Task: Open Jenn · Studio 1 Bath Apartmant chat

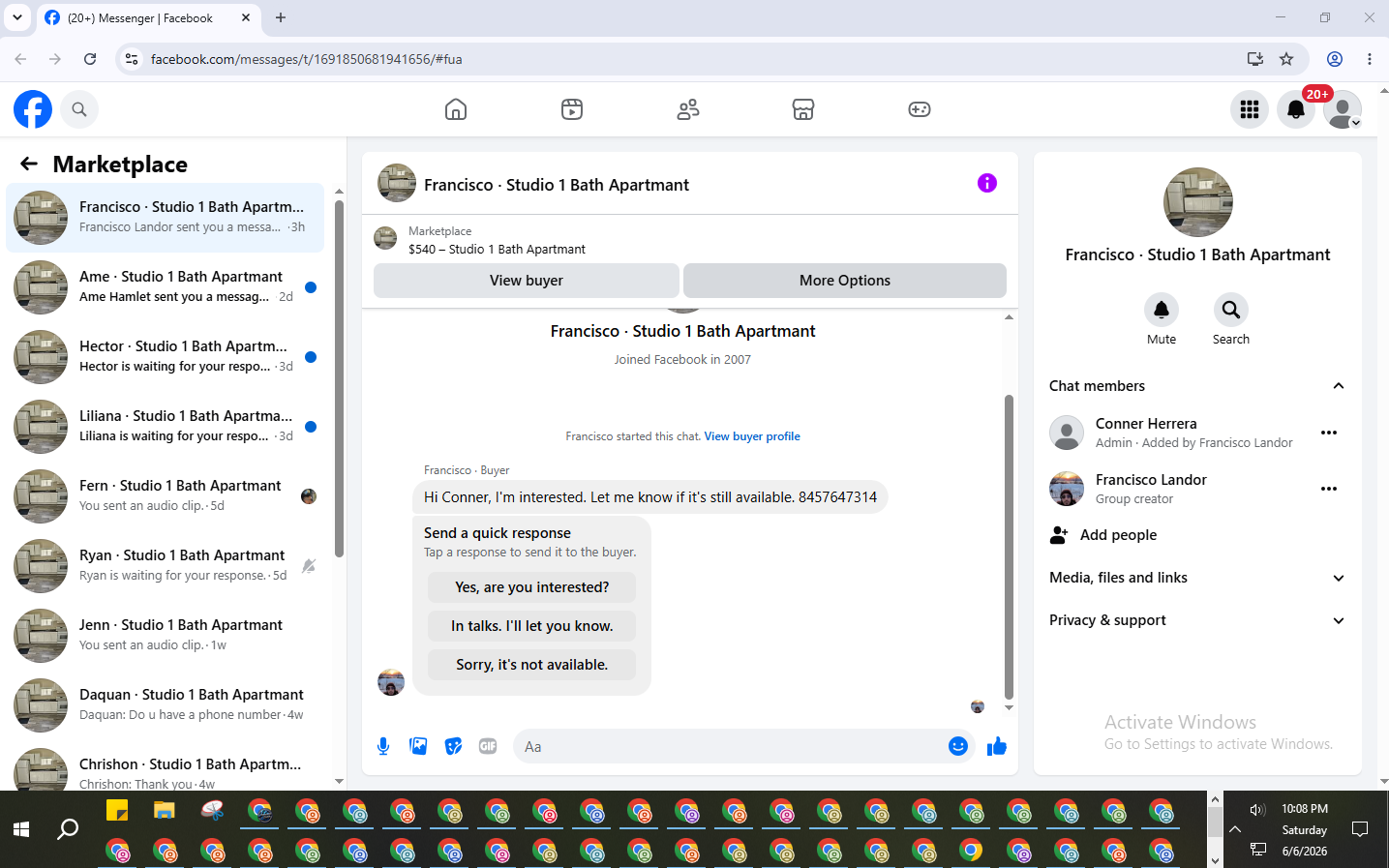Action: [x=166, y=636]
